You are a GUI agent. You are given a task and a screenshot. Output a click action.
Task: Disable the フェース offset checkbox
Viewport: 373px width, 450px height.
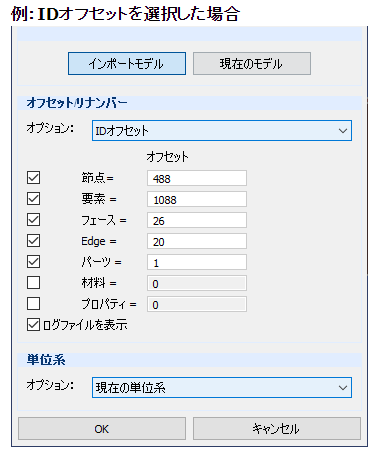33,220
